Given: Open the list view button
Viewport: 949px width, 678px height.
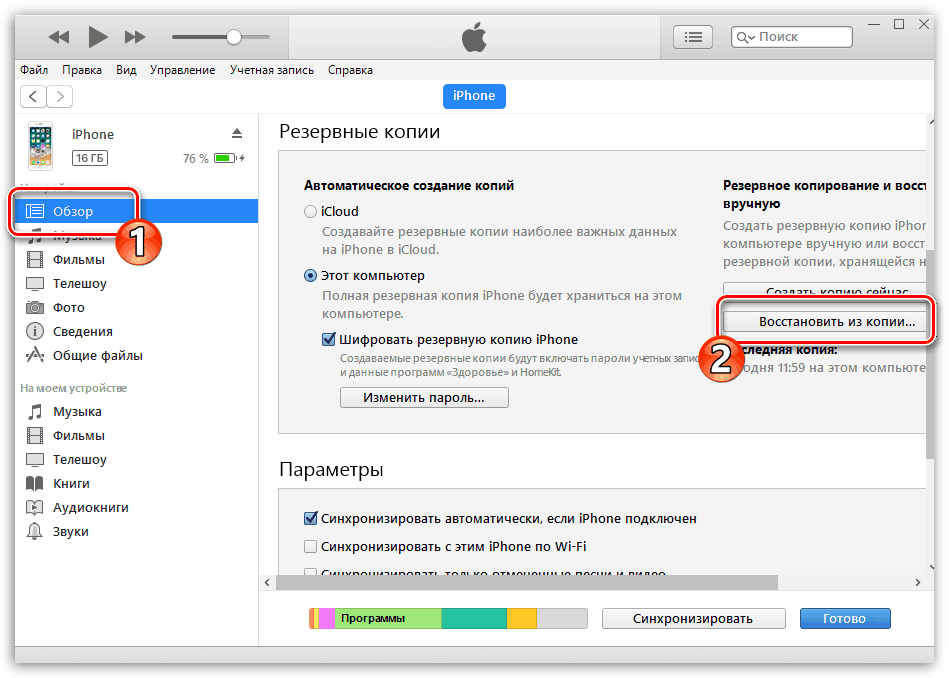Looking at the screenshot, I should tap(692, 37).
